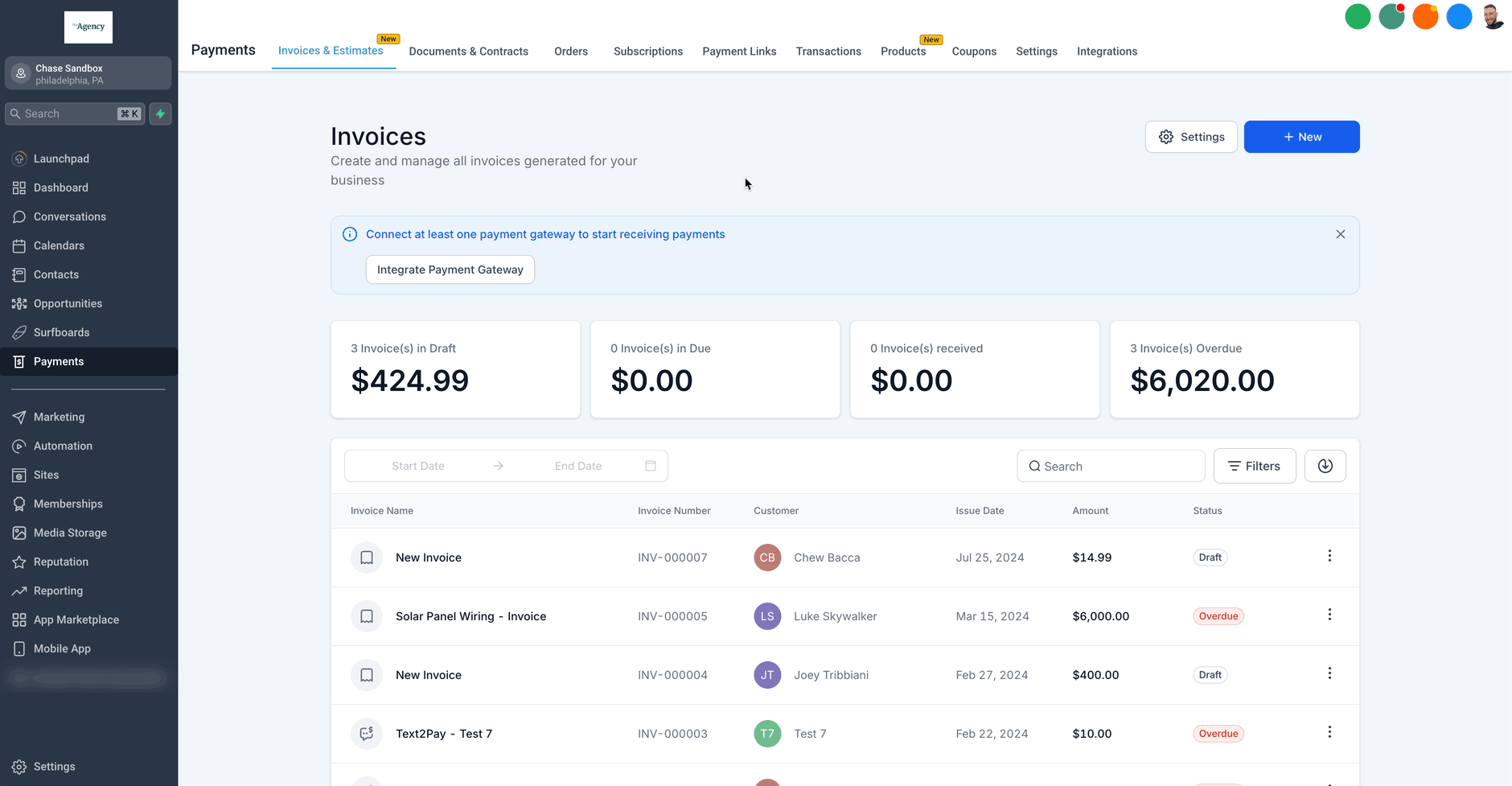Click the orange circle icon in header

tap(1425, 16)
